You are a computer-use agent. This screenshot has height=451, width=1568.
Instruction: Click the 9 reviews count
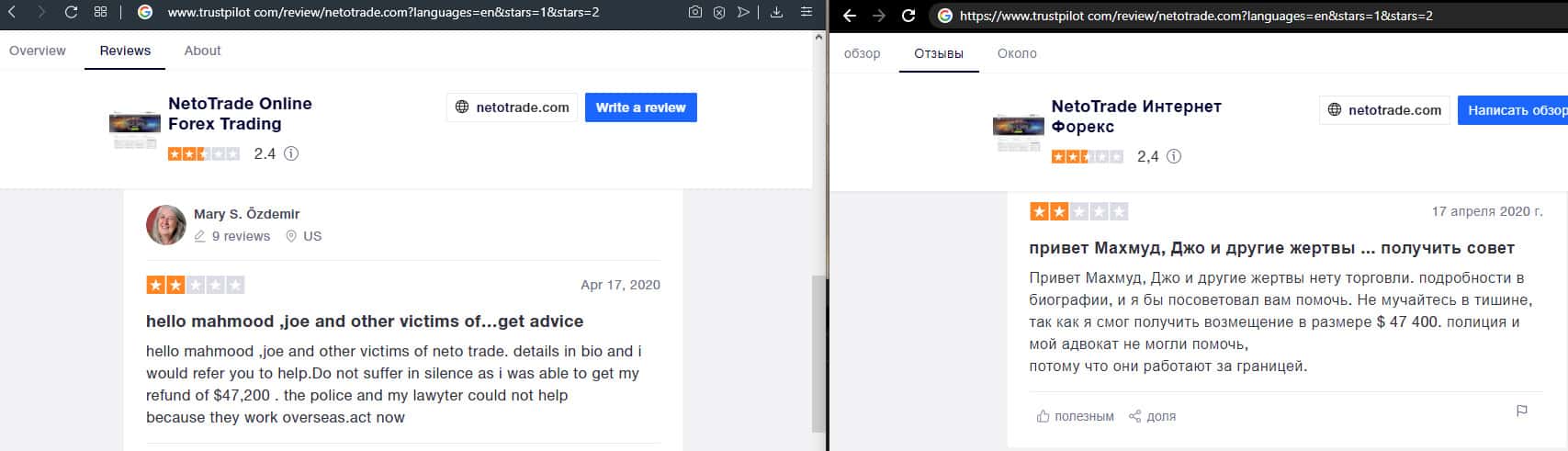pyautogui.click(x=232, y=236)
